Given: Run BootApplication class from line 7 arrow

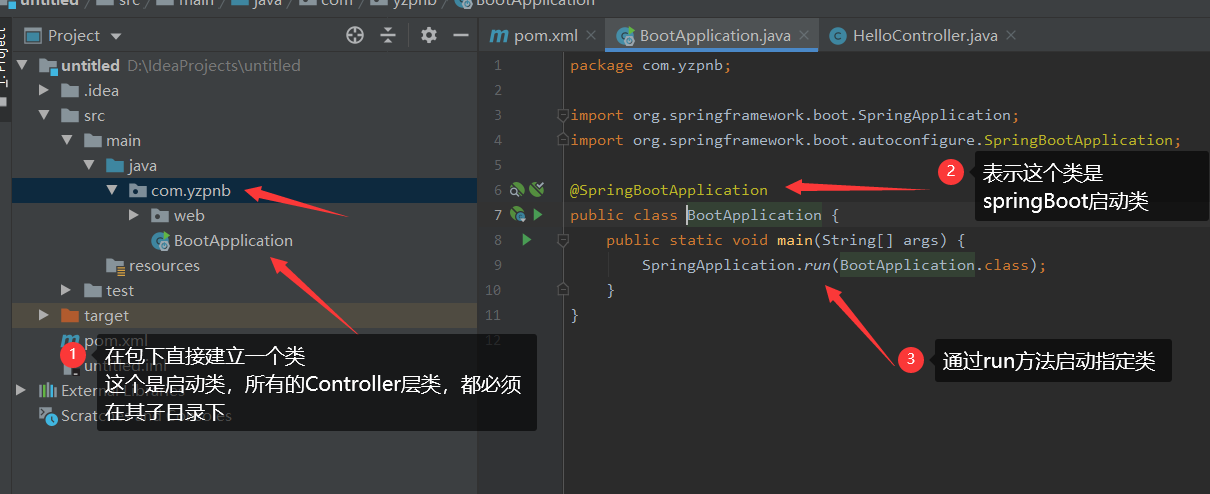Looking at the screenshot, I should pos(537,214).
